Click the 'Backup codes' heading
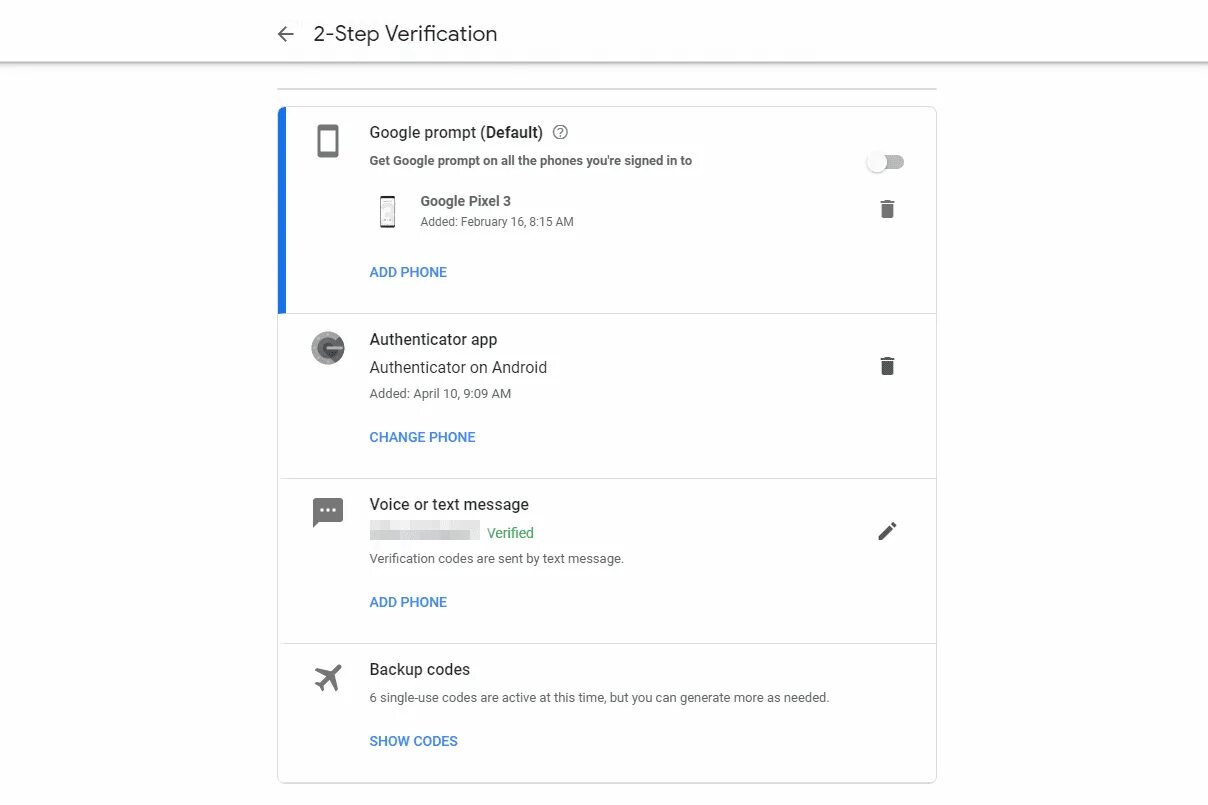 coord(419,670)
